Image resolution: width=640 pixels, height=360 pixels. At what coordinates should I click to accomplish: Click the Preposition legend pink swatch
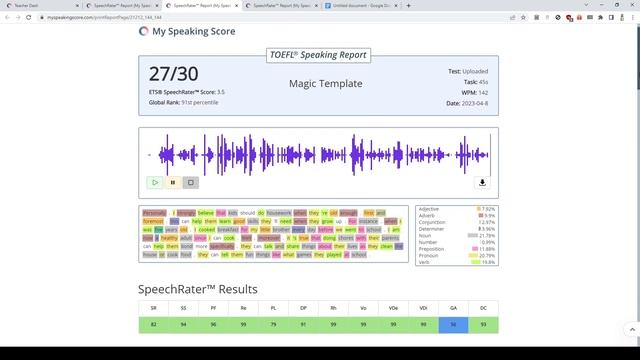[x=475, y=249]
